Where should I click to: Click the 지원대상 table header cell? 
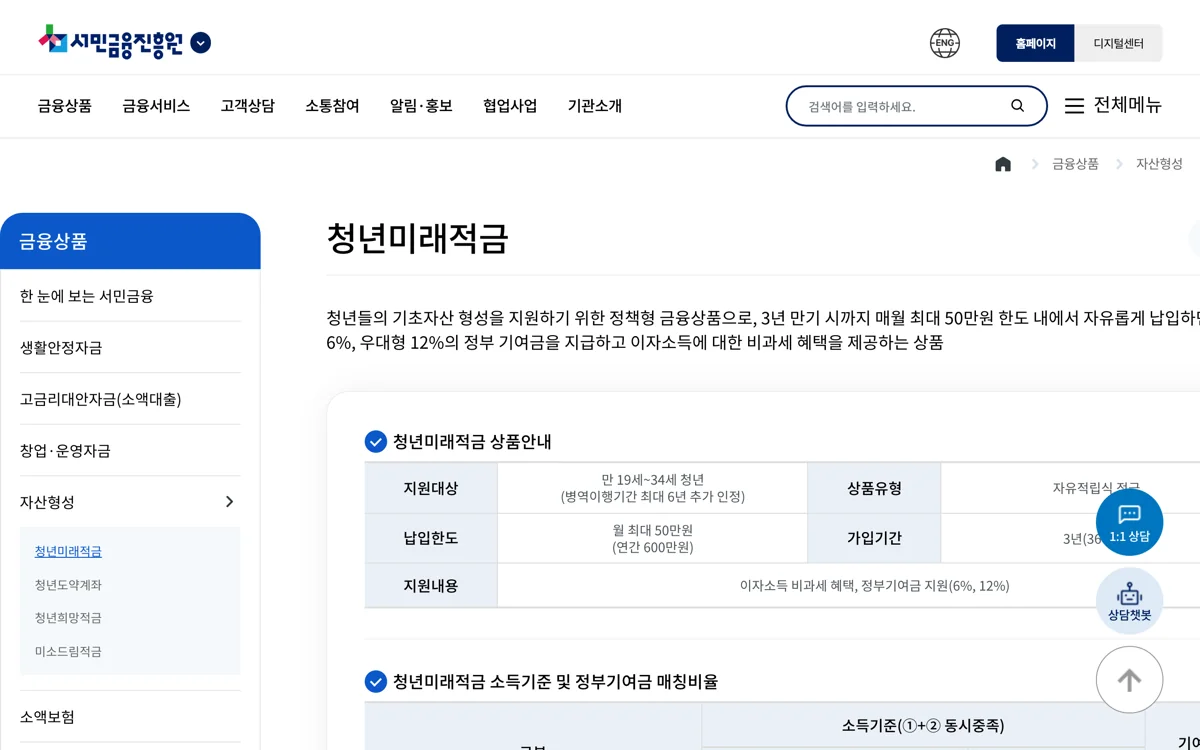coord(431,488)
